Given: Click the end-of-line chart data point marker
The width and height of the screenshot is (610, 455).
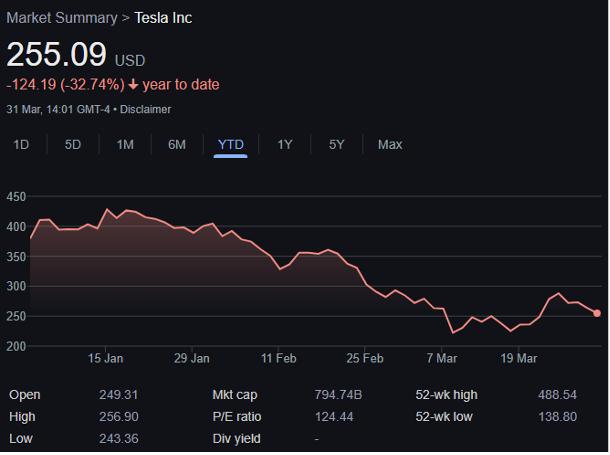Looking at the screenshot, I should pyautogui.click(x=597, y=313).
